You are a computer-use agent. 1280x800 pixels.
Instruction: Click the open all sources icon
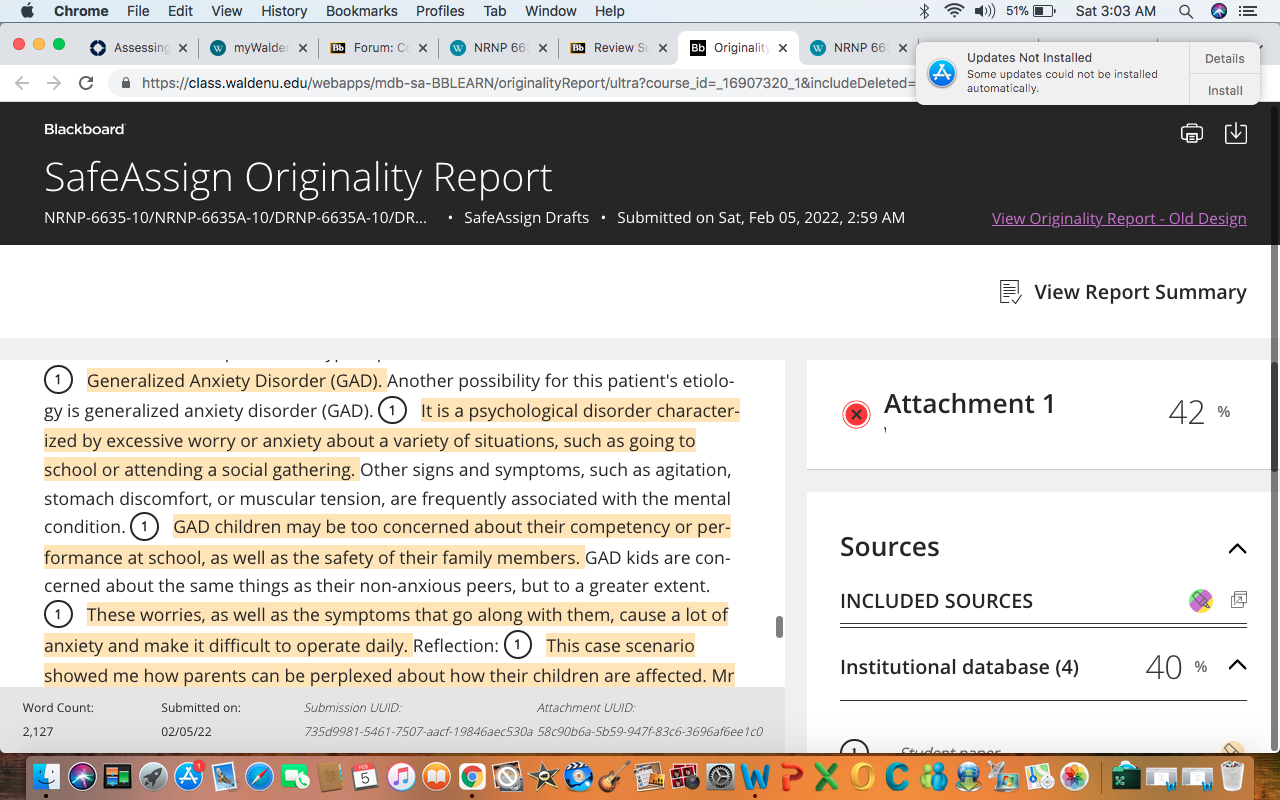tap(1238, 600)
